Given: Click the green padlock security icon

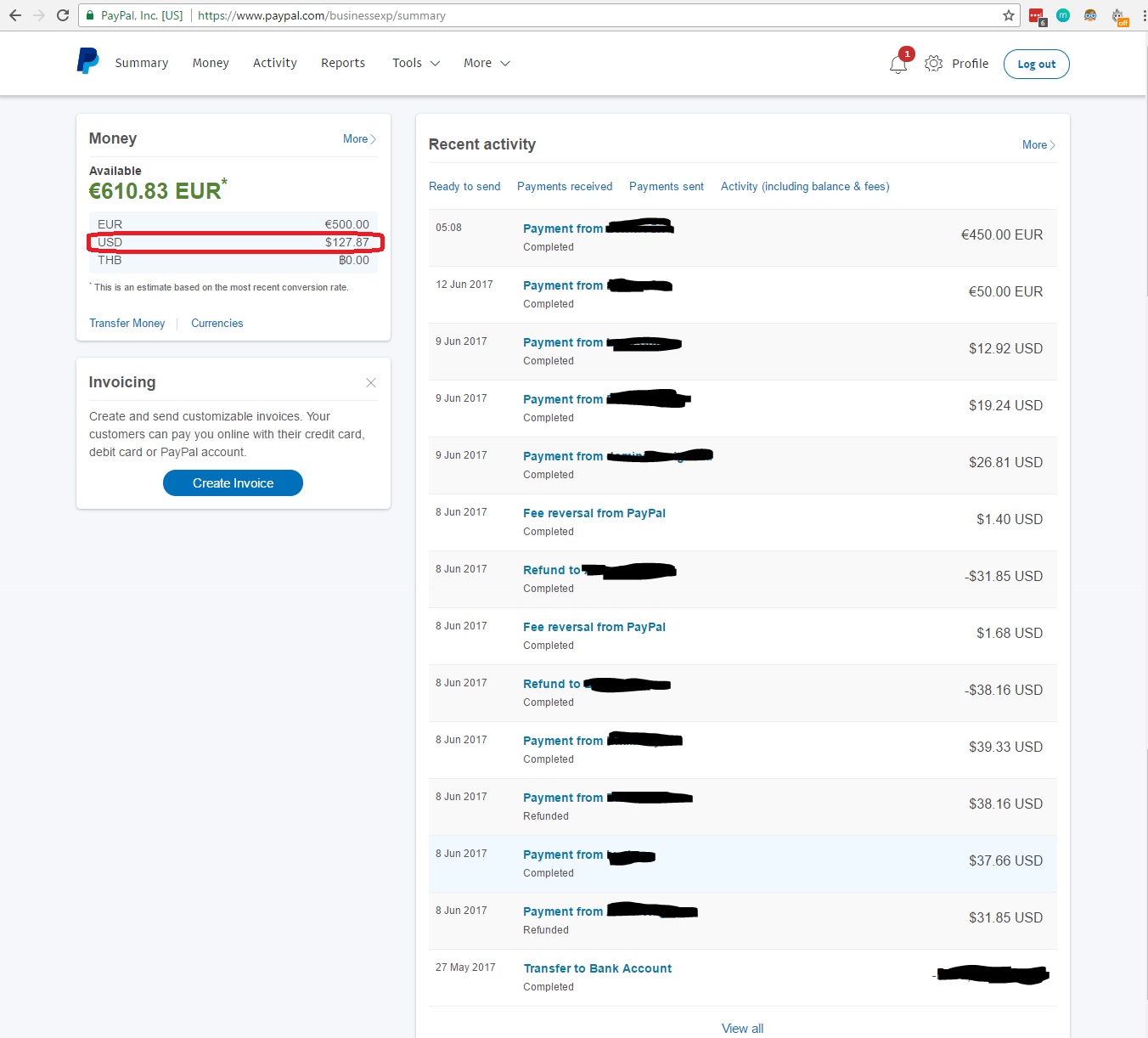Looking at the screenshot, I should tap(90, 15).
